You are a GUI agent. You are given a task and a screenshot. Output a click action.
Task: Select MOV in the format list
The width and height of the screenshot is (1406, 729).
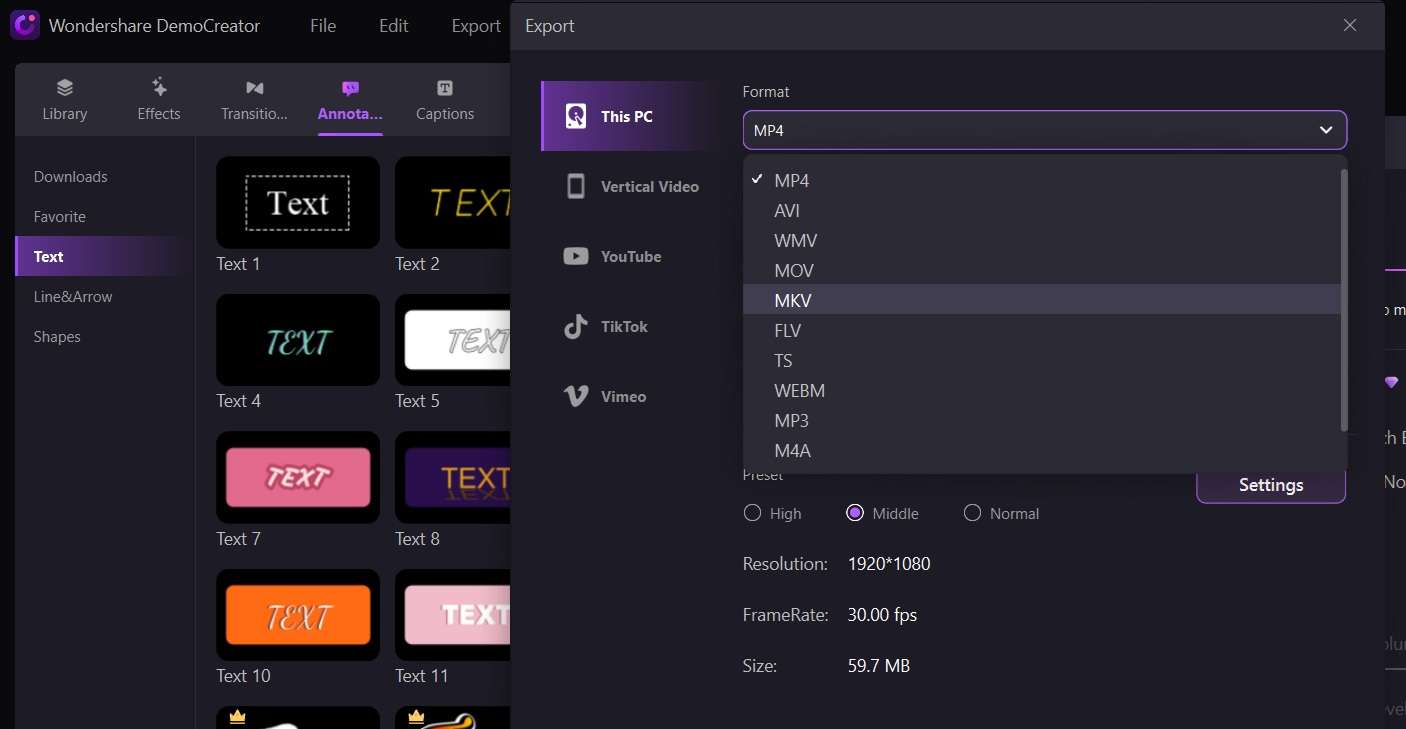click(x=1042, y=271)
